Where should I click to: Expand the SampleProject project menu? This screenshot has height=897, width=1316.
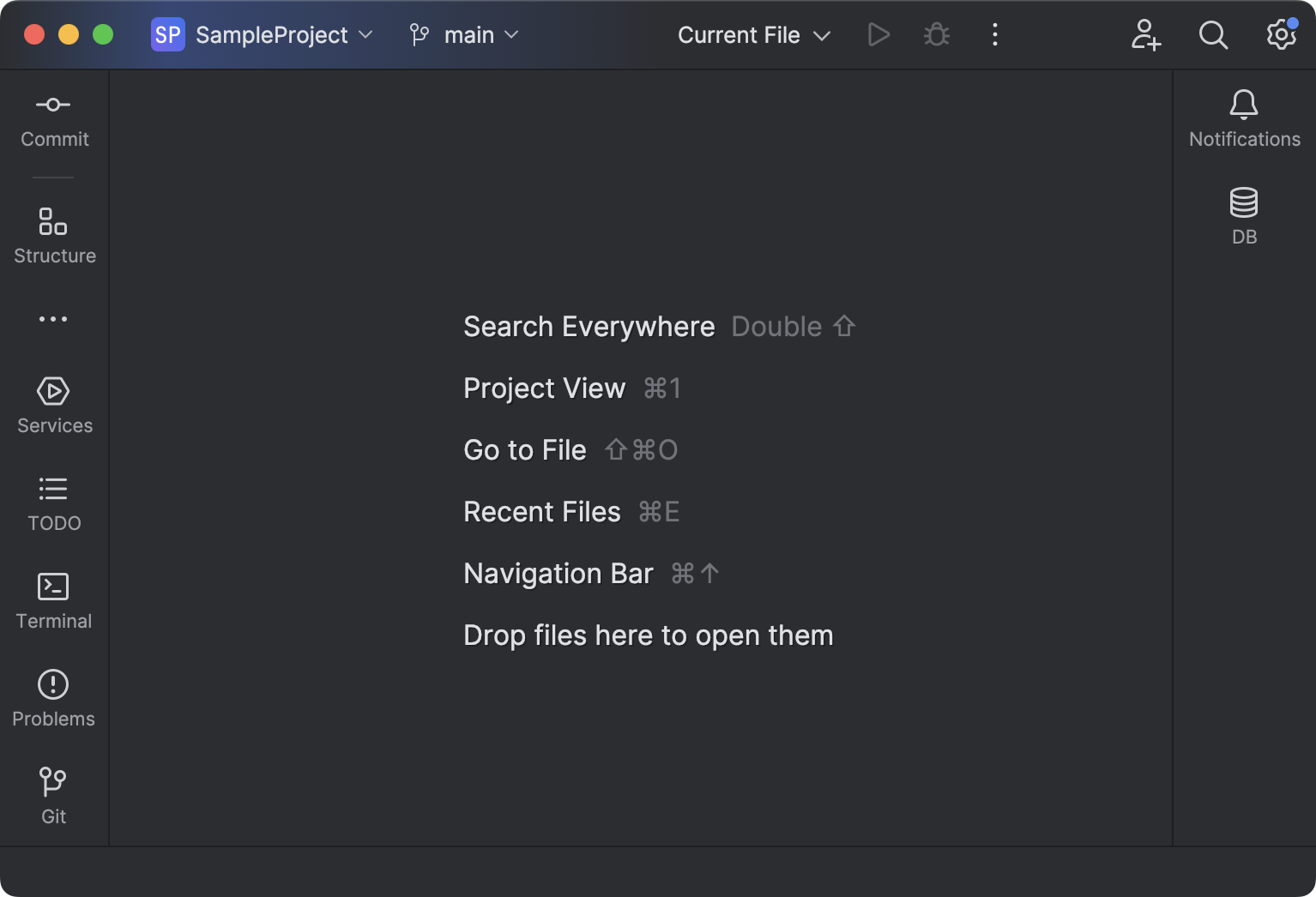click(x=263, y=34)
